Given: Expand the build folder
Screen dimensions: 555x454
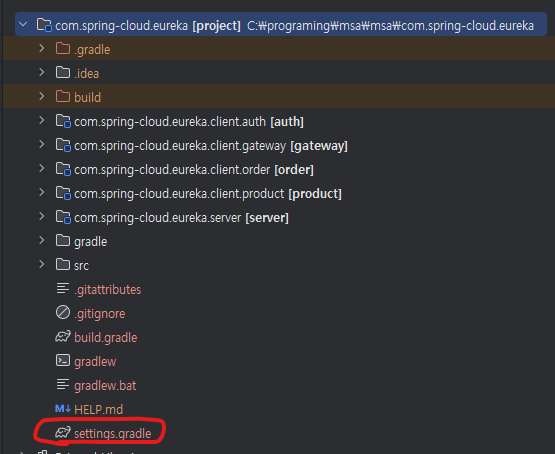Looking at the screenshot, I should (42, 96).
